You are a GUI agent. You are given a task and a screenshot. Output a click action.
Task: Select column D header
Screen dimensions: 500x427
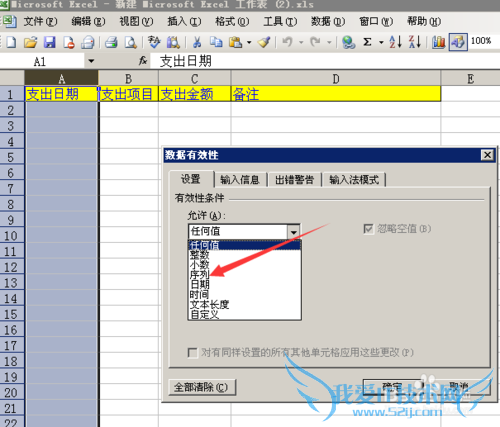tap(336, 79)
